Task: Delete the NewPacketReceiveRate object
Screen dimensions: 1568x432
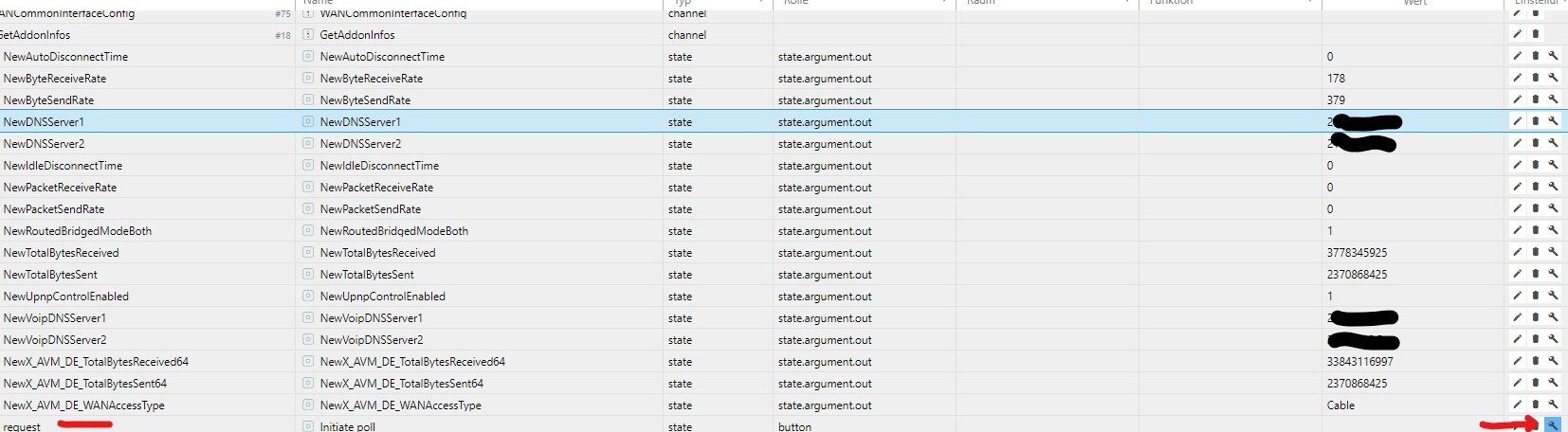Action: pyautogui.click(x=1536, y=187)
